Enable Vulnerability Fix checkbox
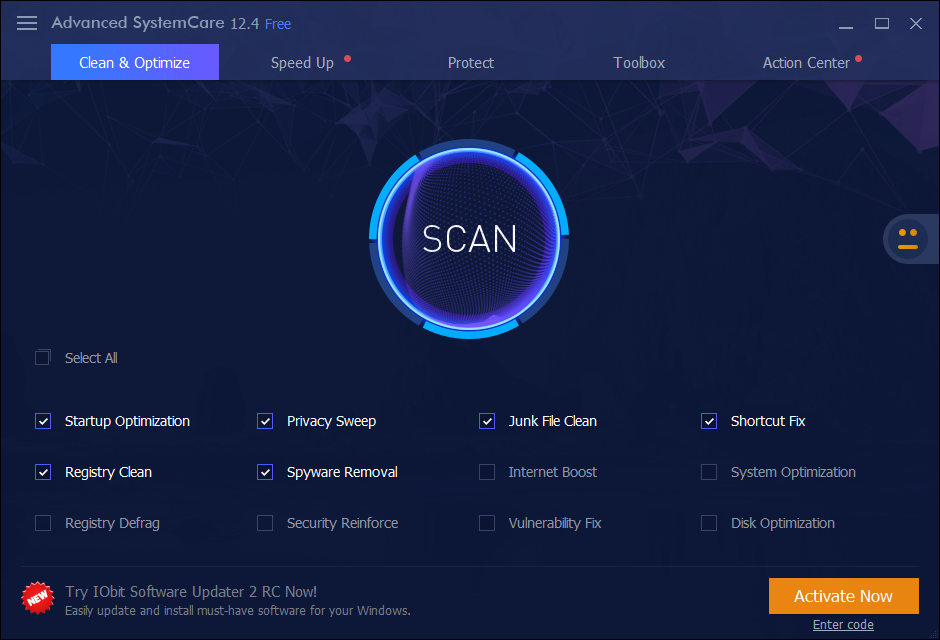The image size is (940, 640). pyautogui.click(x=487, y=523)
